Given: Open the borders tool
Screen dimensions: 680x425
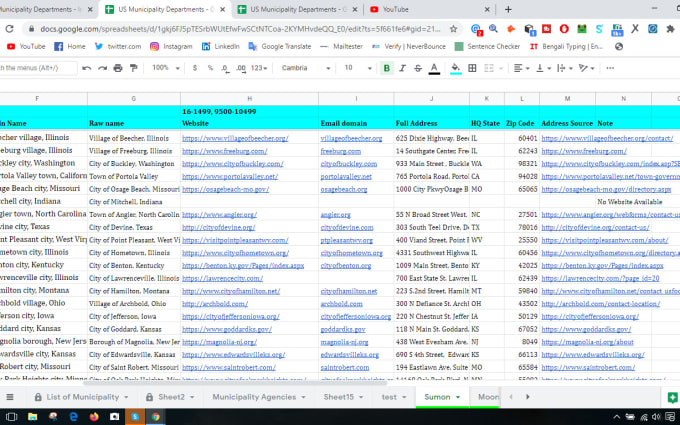Looking at the screenshot, I should 472,68.
